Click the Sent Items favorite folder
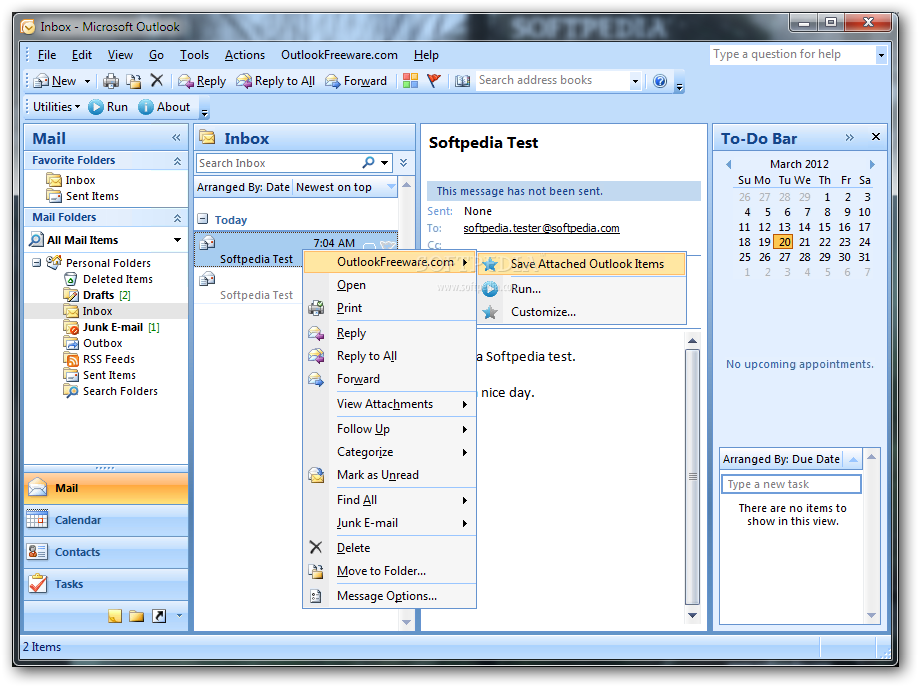 coord(92,196)
